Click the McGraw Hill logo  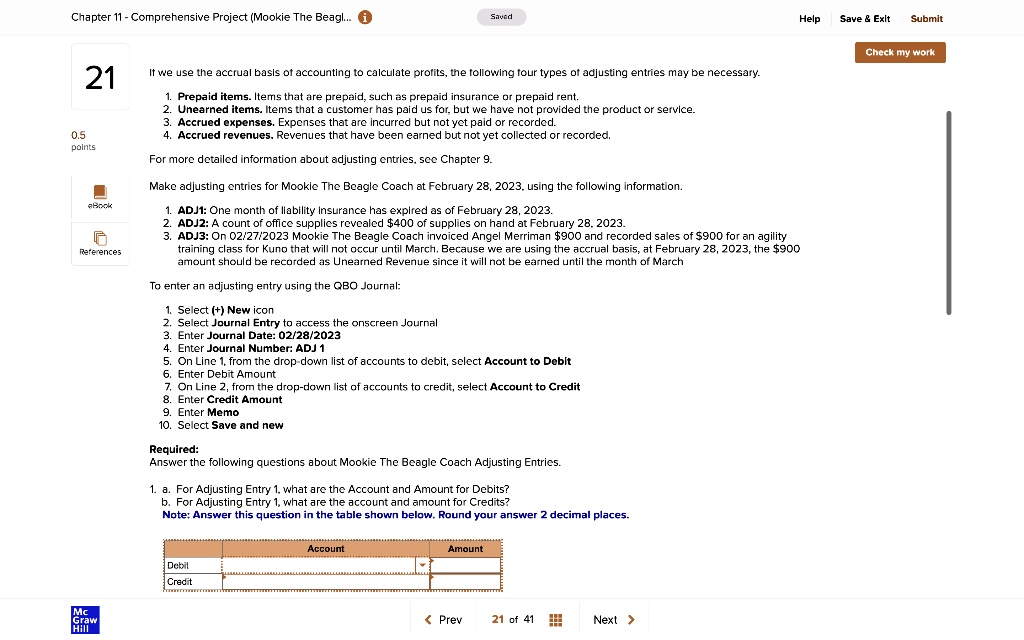(85, 620)
